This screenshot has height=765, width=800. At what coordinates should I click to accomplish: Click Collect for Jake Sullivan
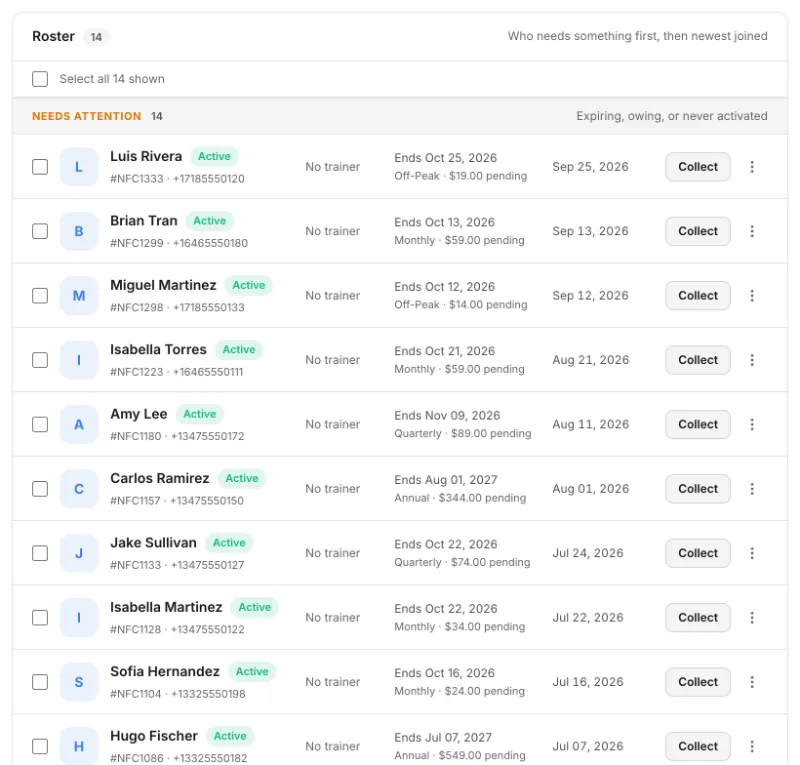point(697,553)
